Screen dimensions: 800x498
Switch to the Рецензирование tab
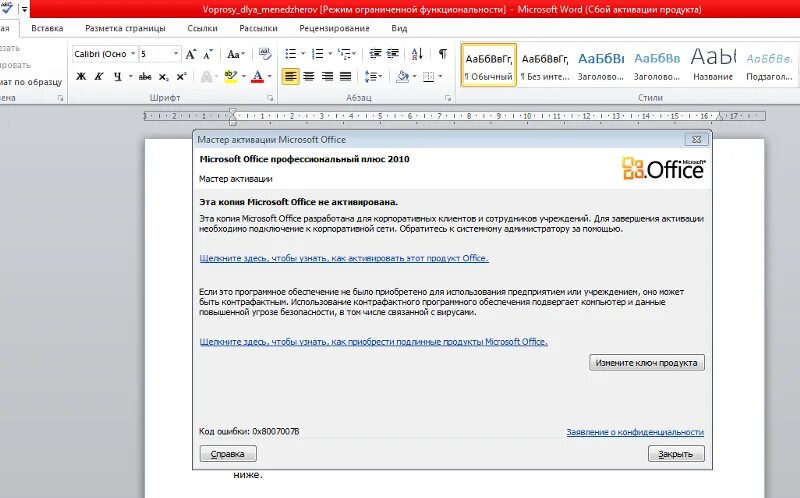pos(334,28)
